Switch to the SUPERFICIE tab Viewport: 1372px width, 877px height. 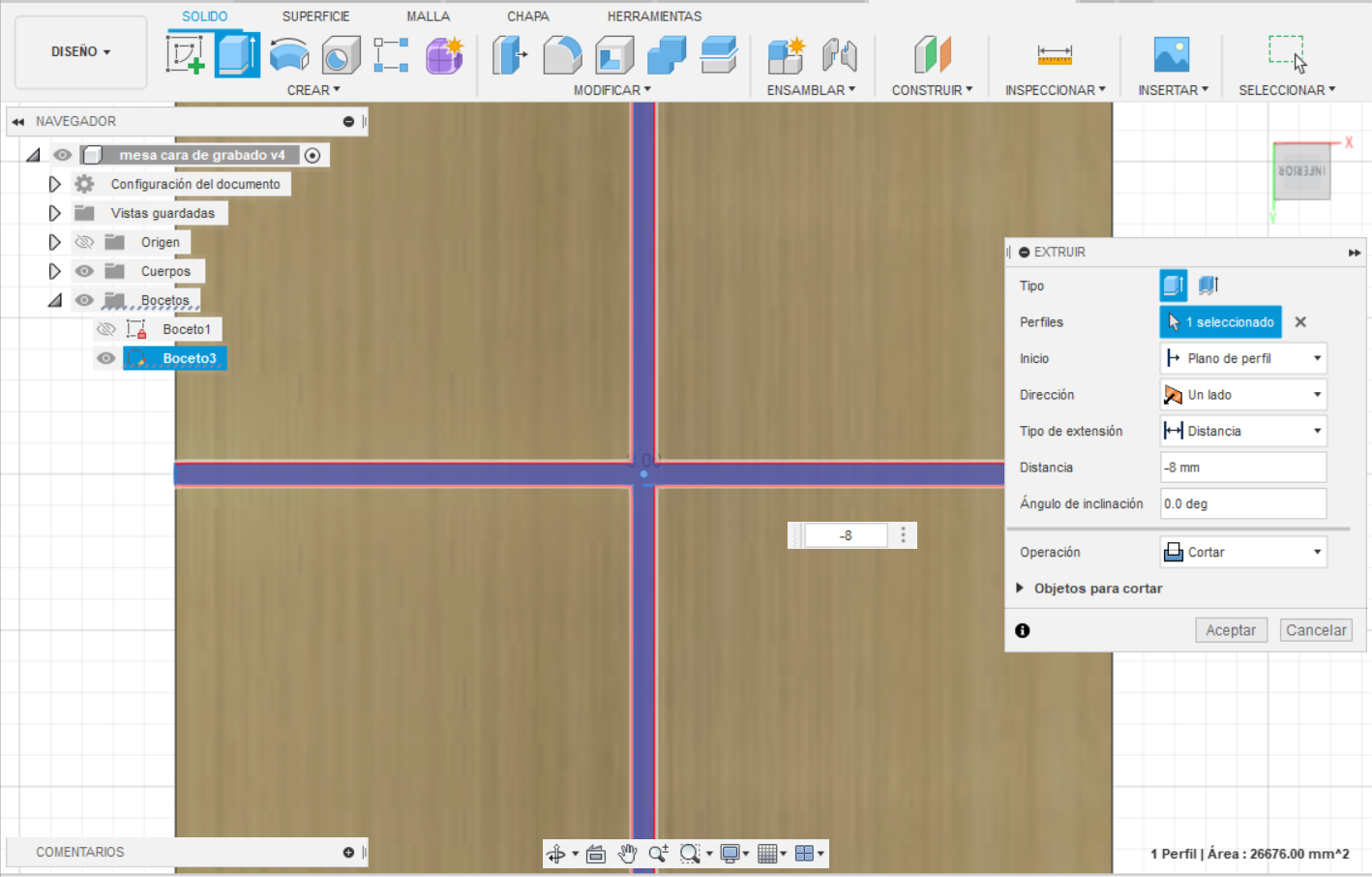click(x=316, y=16)
